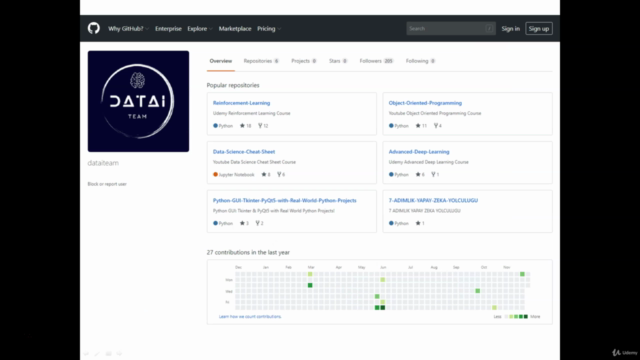Screen dimensions: 640x360
Task: Open the Advanced-Deep-Learning repository
Action: click(x=419, y=151)
